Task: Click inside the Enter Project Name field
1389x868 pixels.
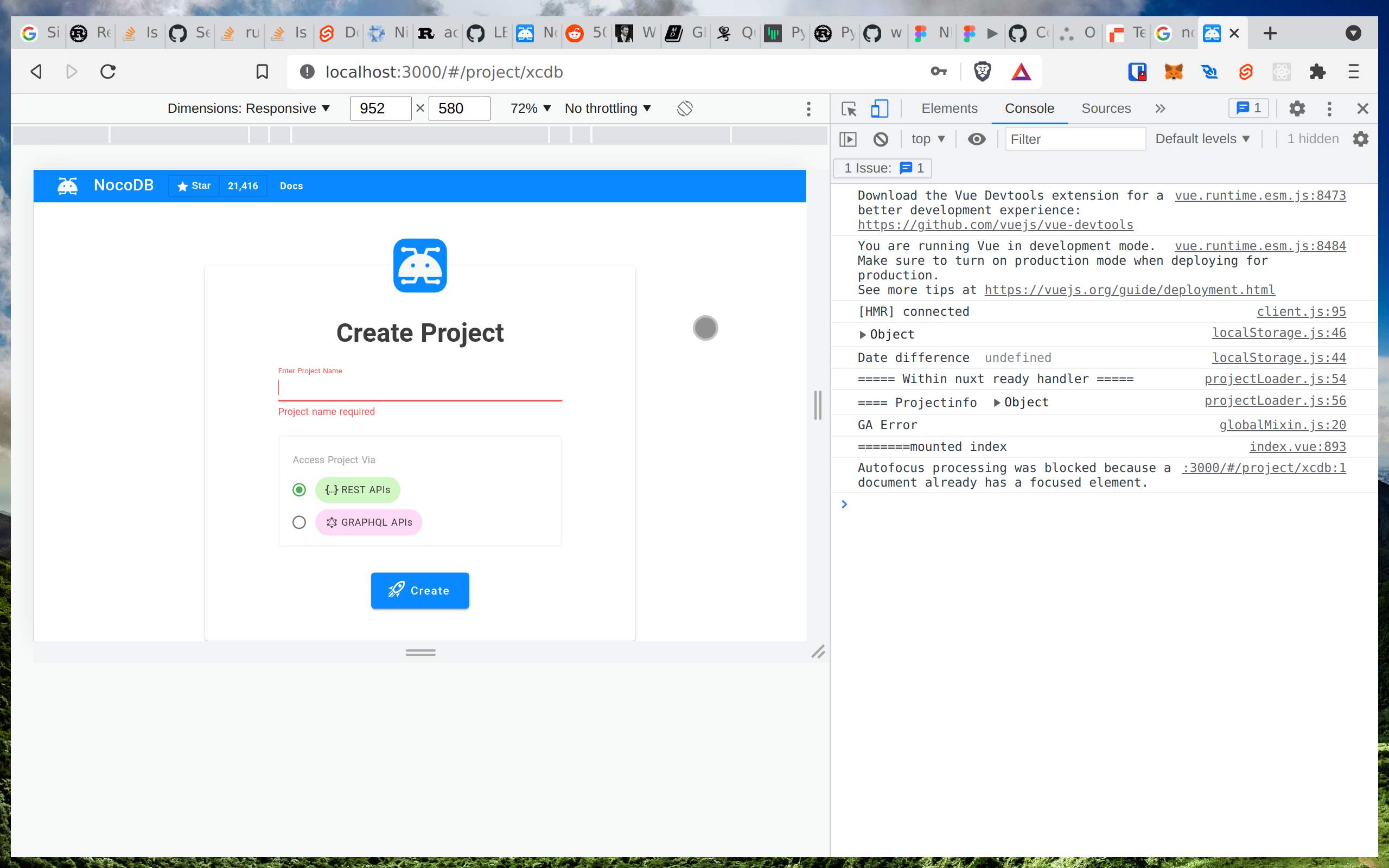Action: [x=419, y=388]
